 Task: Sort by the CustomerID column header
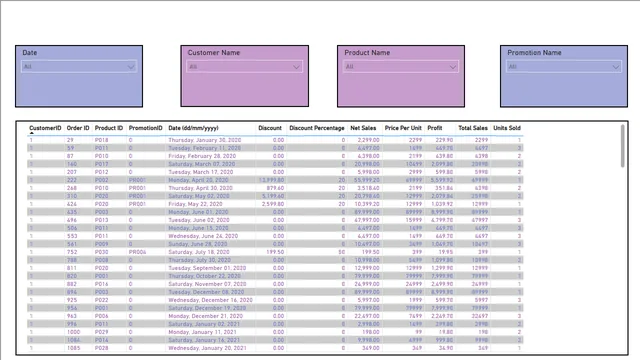click(x=45, y=128)
